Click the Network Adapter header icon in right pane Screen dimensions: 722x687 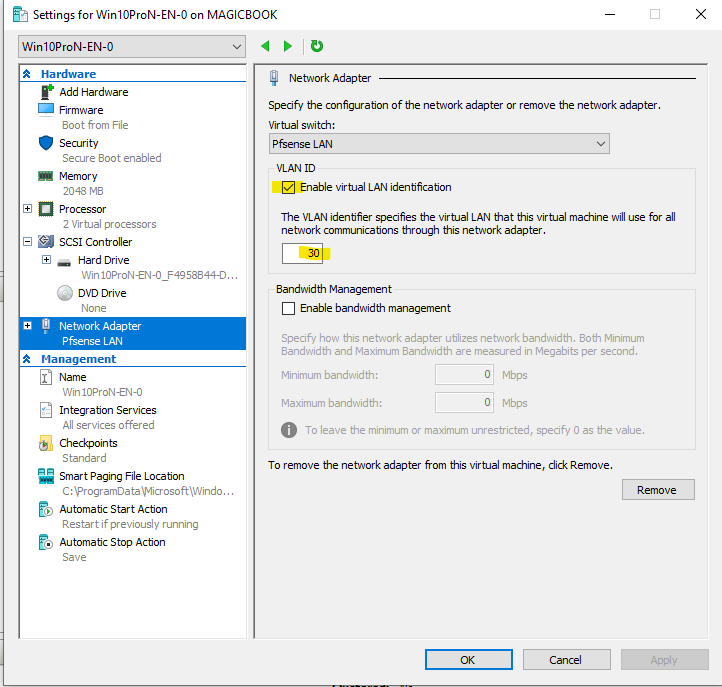(x=274, y=78)
